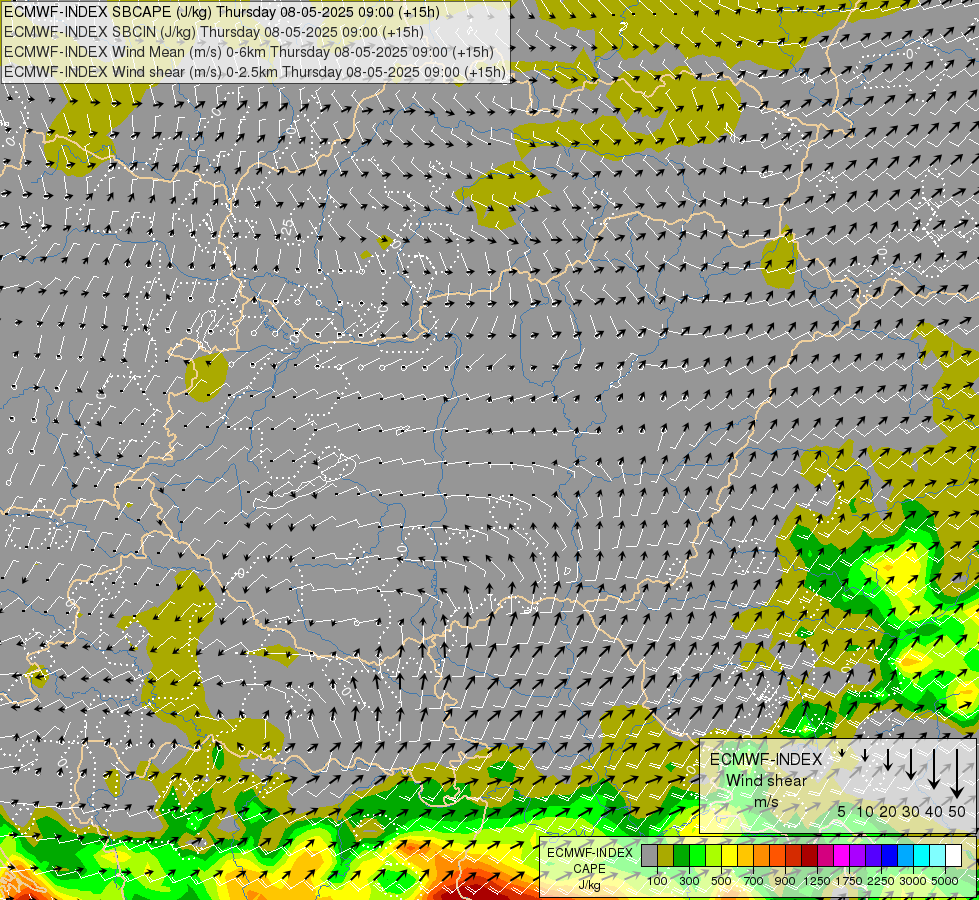Click the '10' label under shear arrows
The image size is (979, 900).
(x=865, y=811)
